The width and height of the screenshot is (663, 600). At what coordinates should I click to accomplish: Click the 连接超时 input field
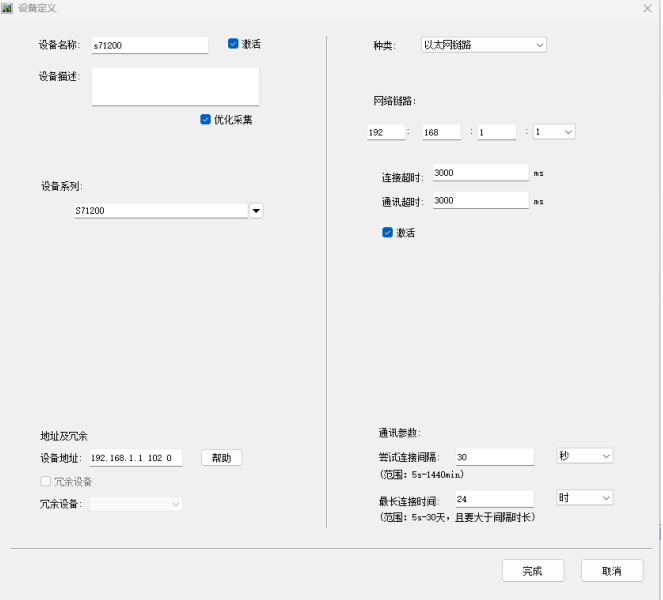pos(481,173)
